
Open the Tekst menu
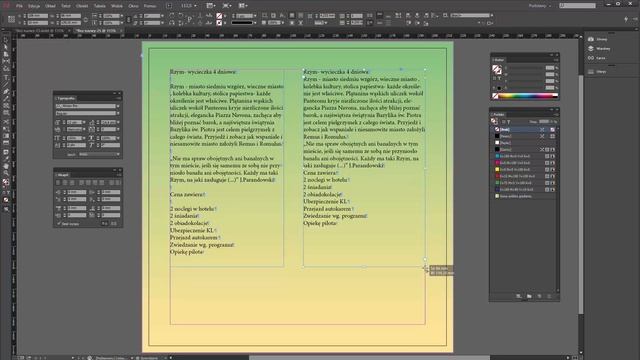coord(66,6)
